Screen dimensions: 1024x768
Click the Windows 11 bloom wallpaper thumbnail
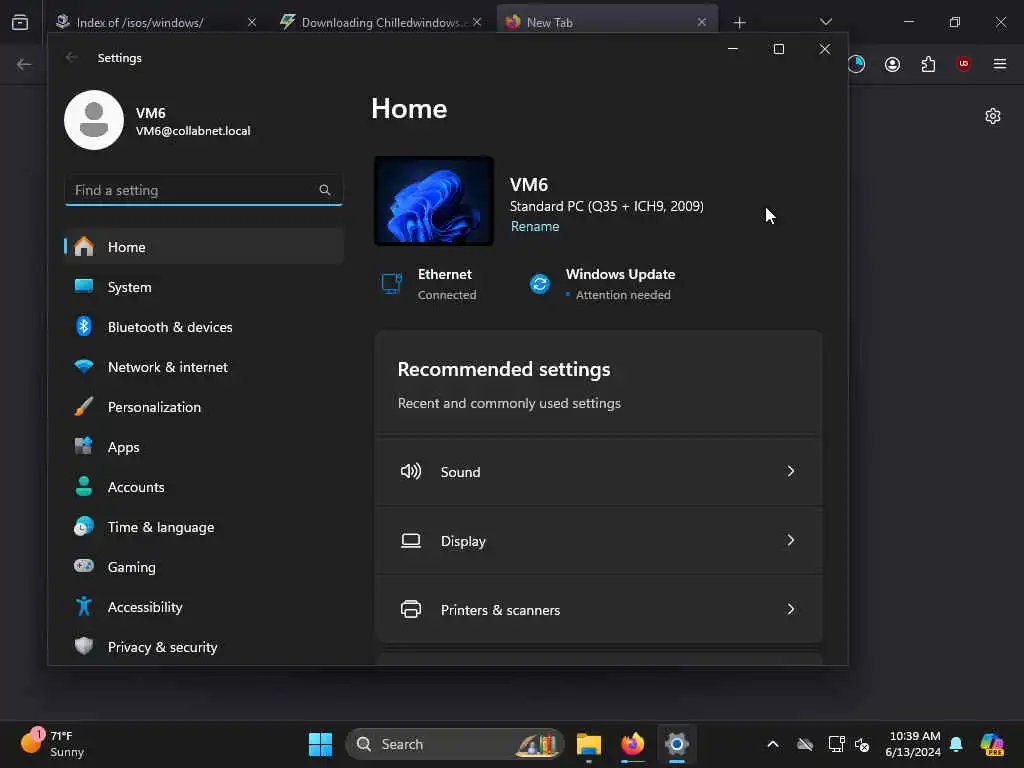[434, 201]
